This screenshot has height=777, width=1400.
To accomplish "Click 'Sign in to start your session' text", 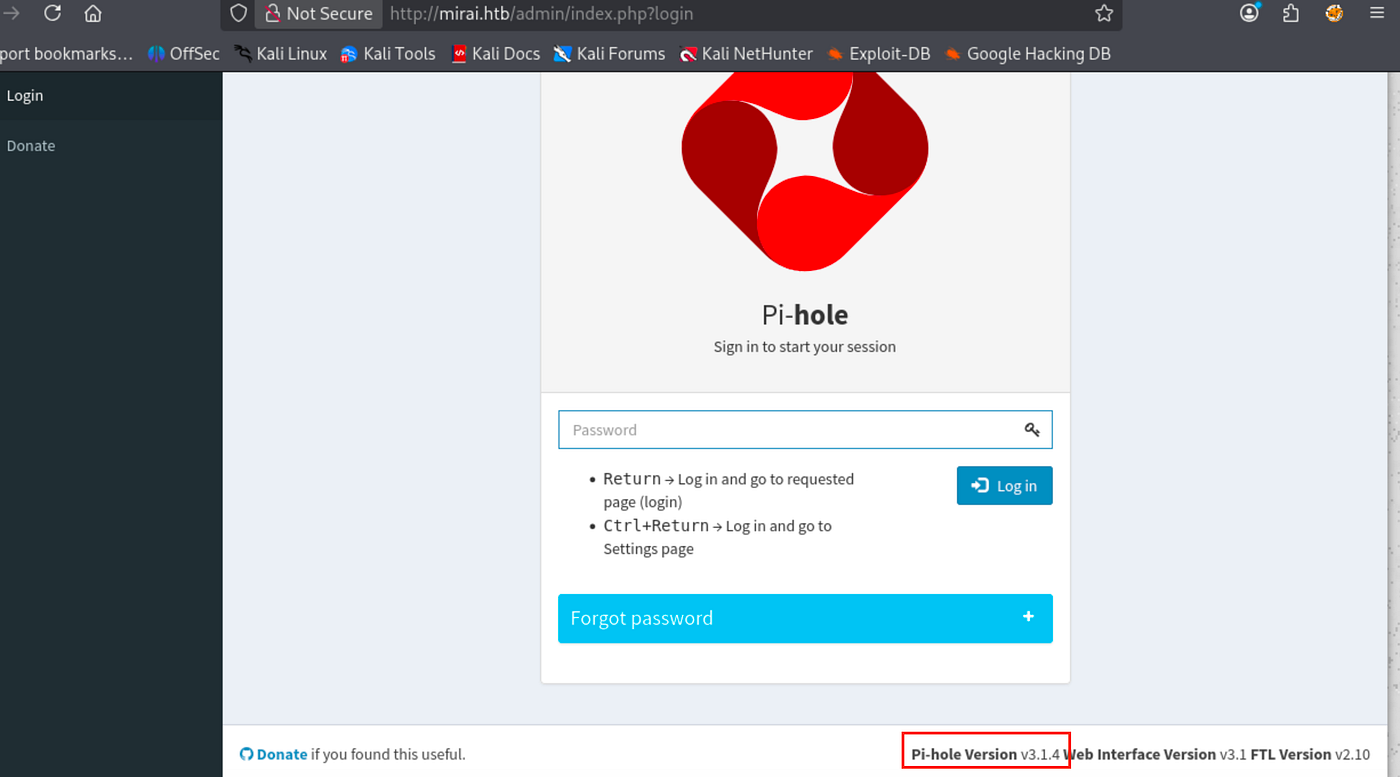I will pos(805,347).
